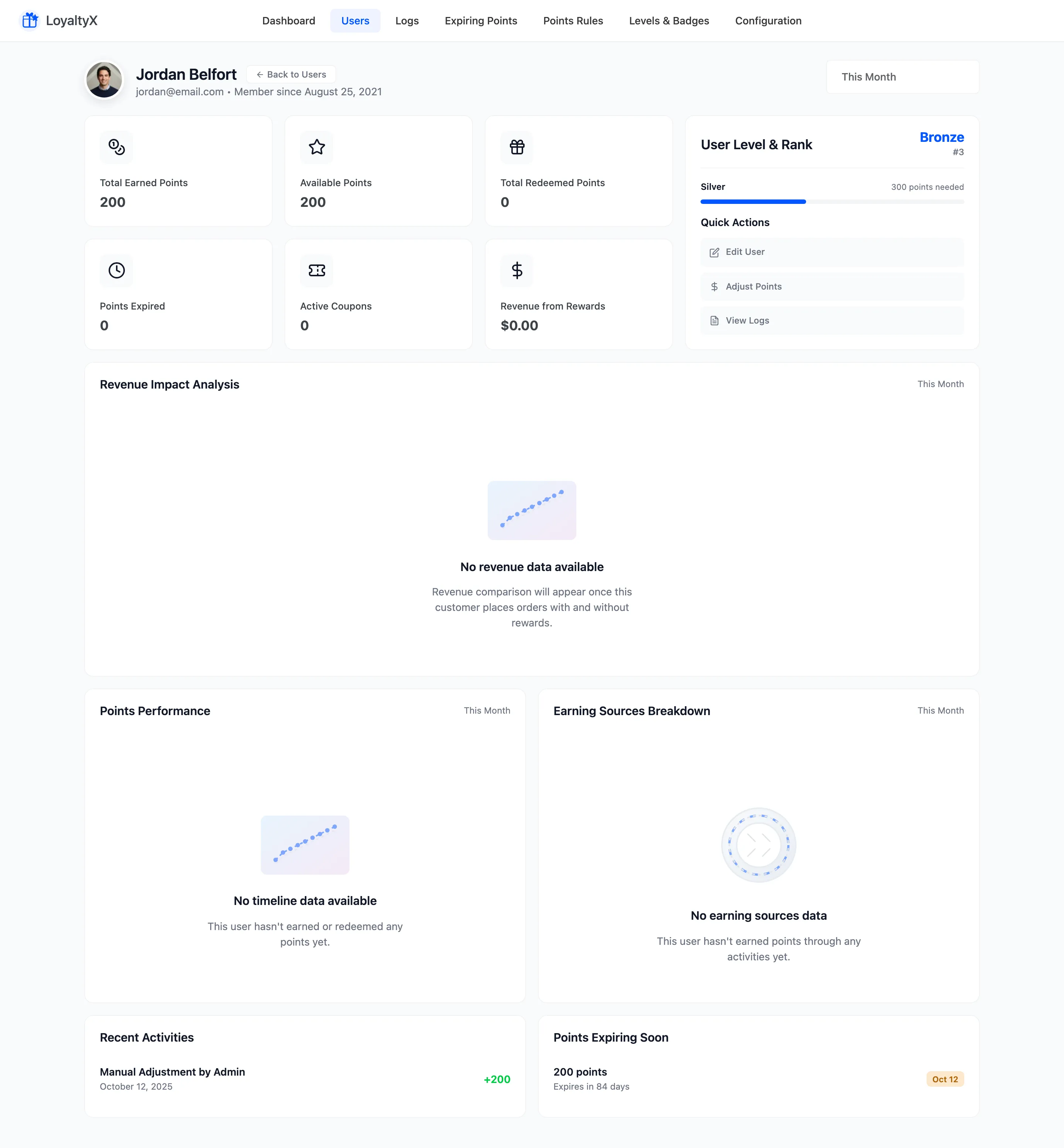Click the Edit User pencil icon
This screenshot has width=1064, height=1148.
(x=714, y=253)
